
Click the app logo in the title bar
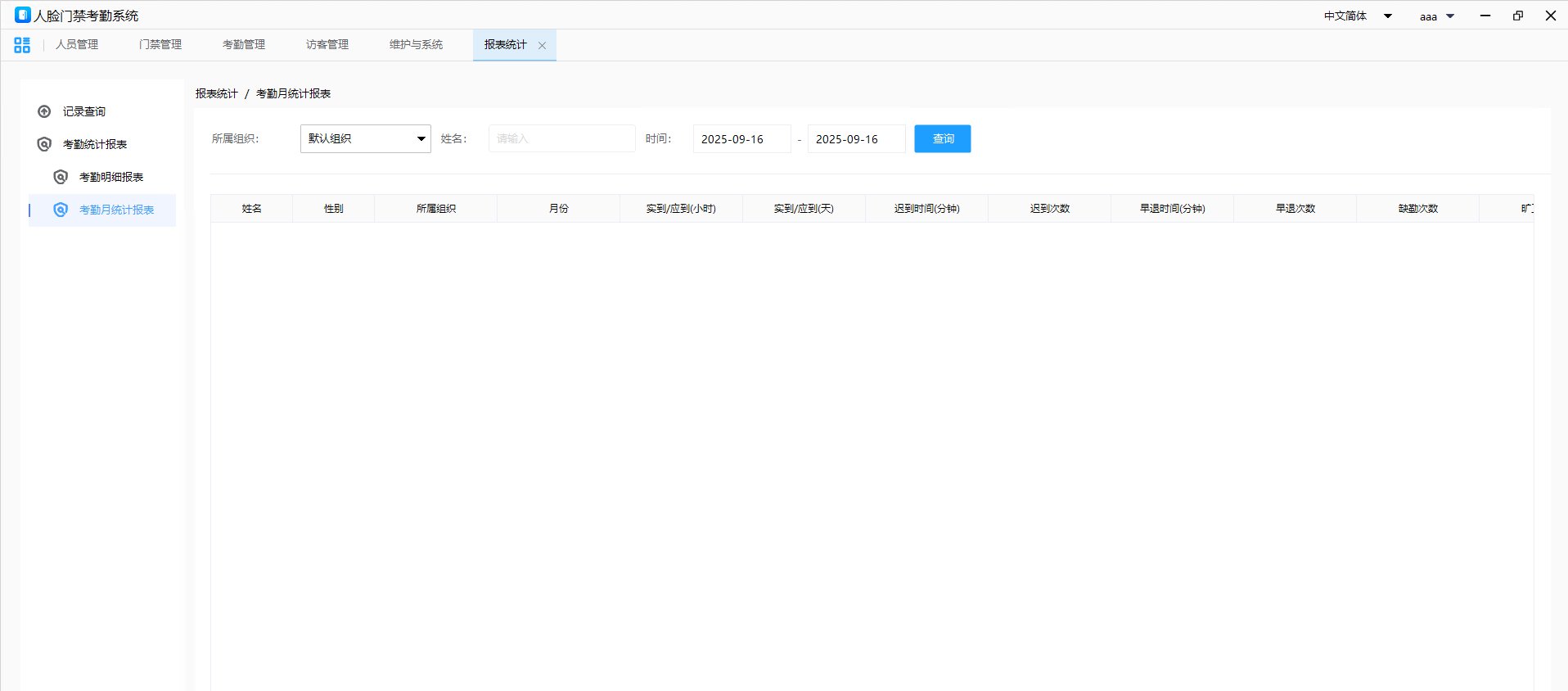[23, 16]
